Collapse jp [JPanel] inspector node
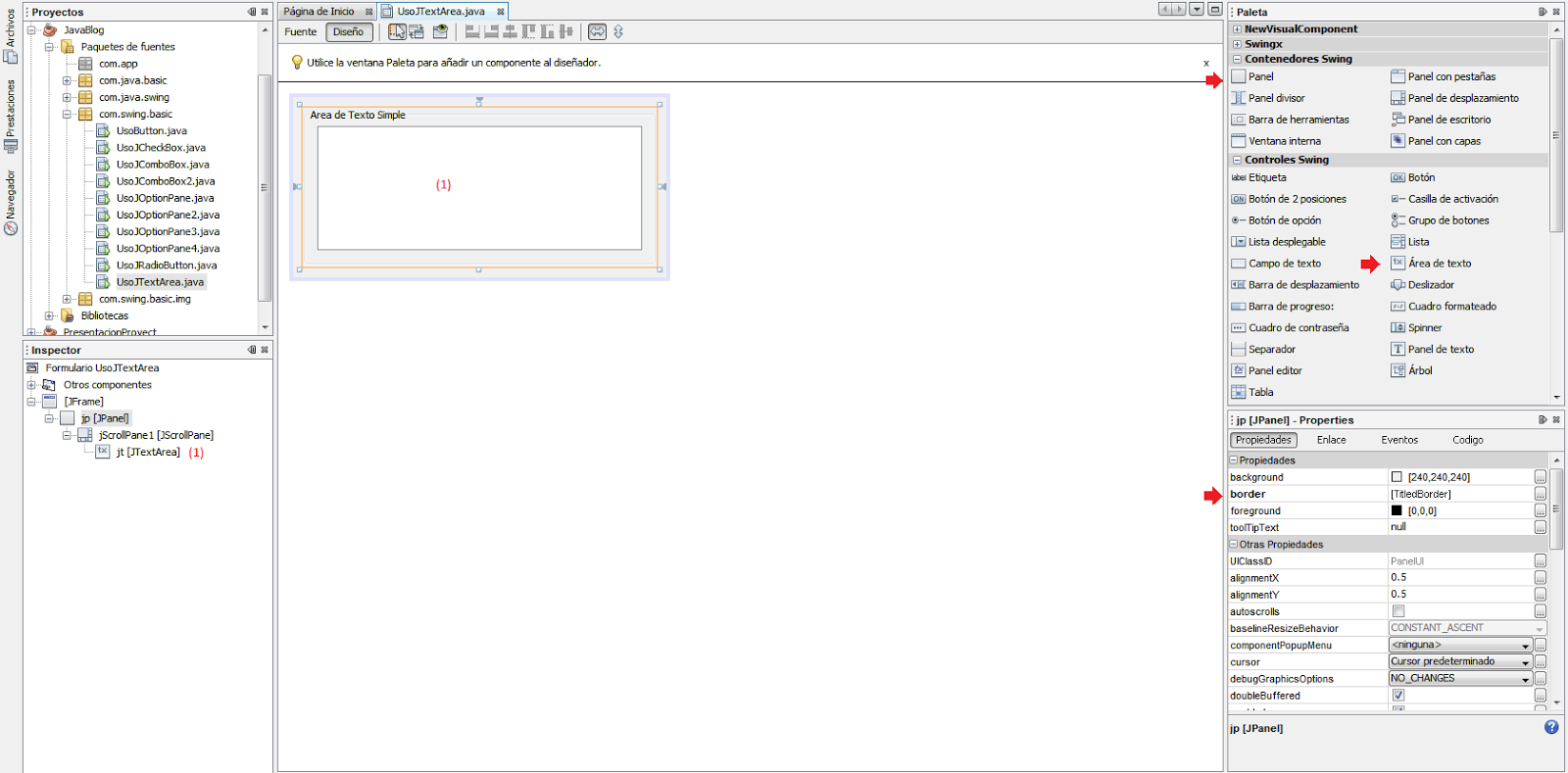 [x=49, y=418]
